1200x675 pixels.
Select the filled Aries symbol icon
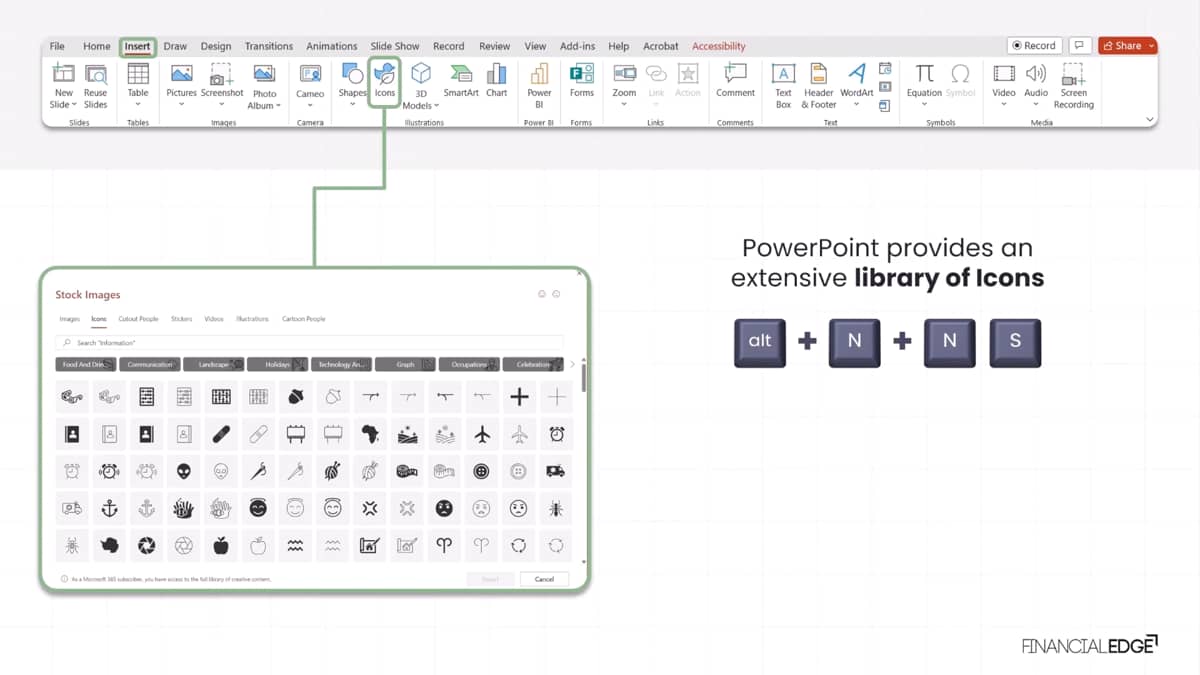[x=444, y=545]
